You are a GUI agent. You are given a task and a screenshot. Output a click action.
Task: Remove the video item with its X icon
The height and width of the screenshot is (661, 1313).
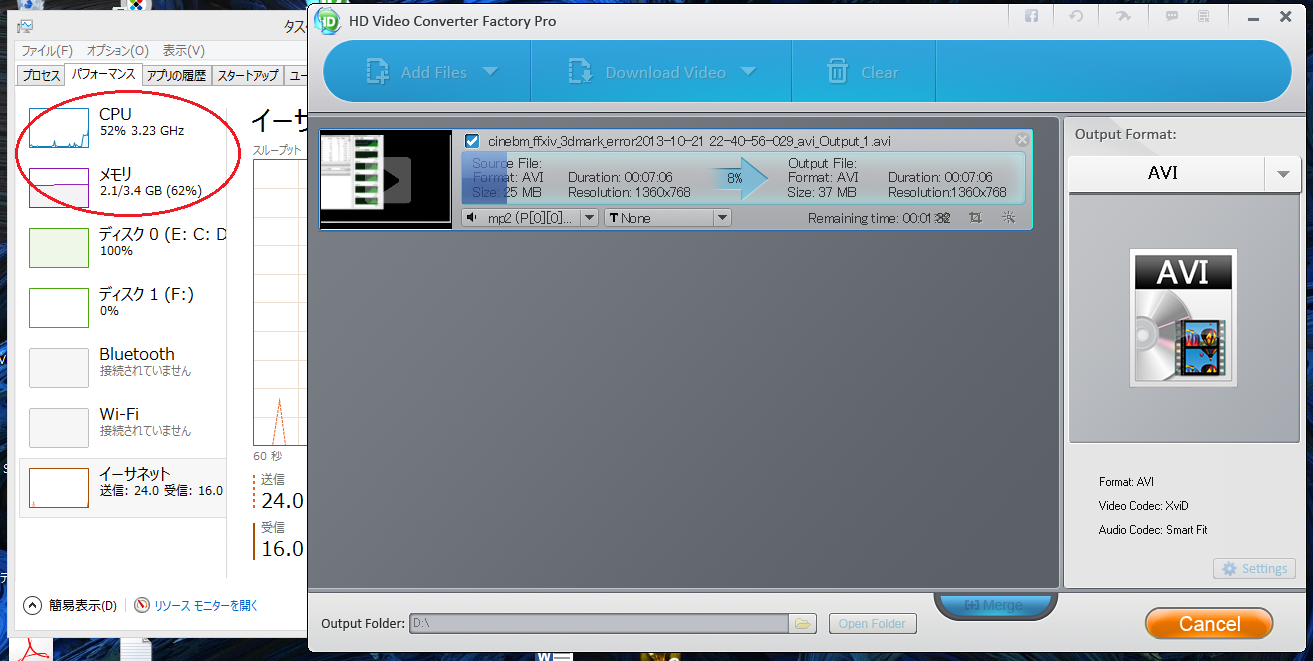point(1022,141)
